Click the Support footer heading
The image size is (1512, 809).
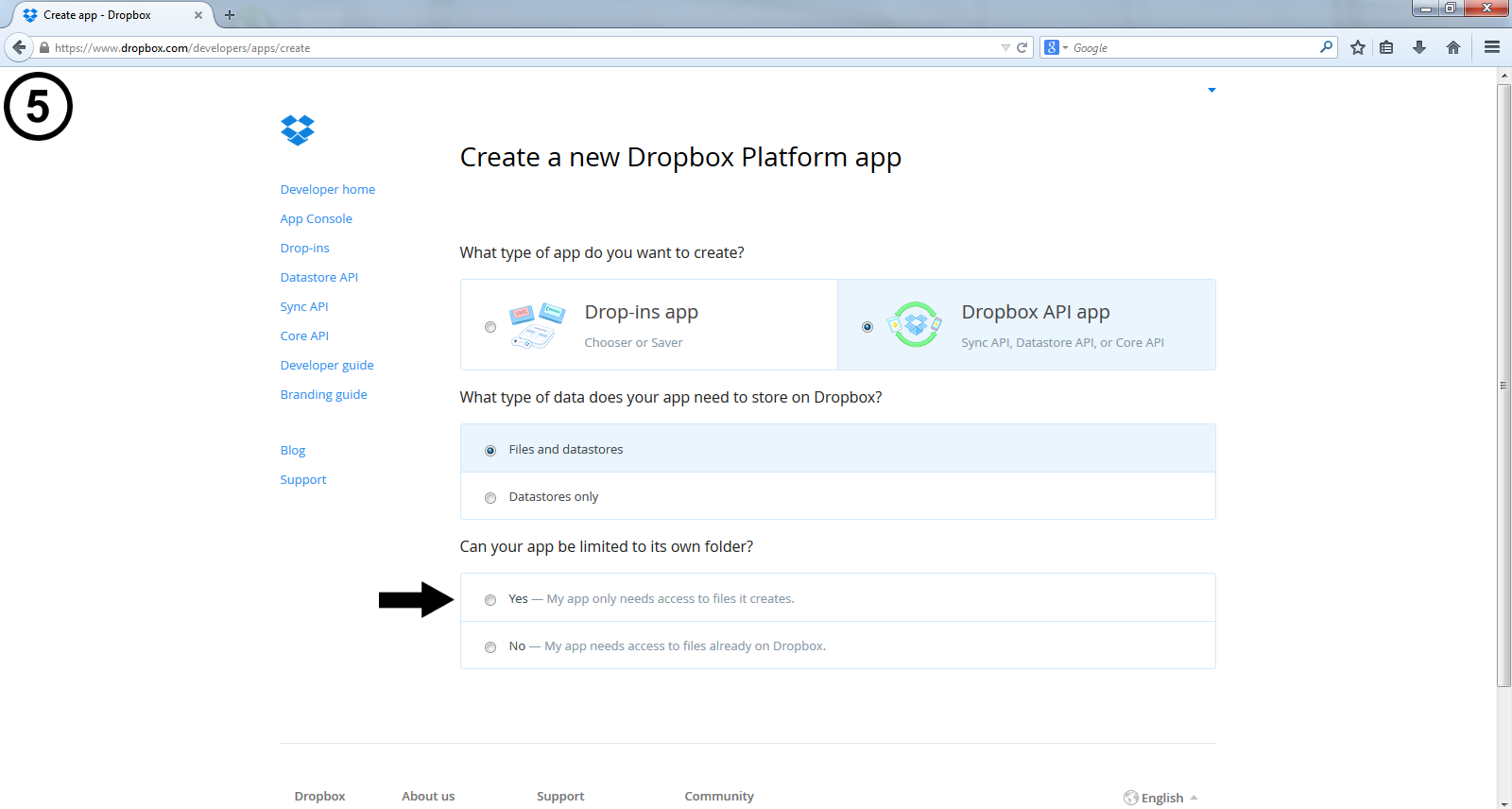560,796
